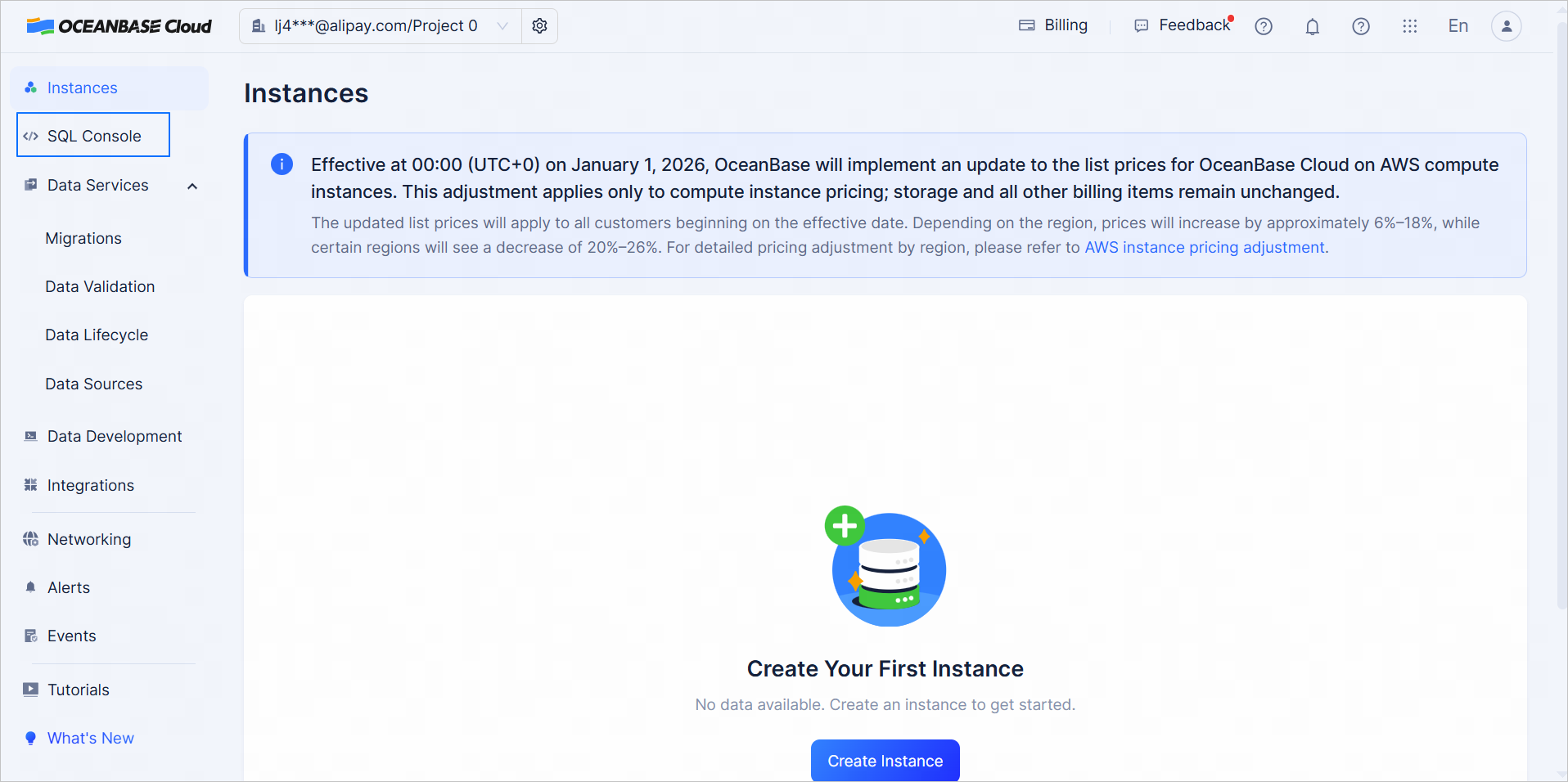Click the OceanBase Cloud logo

tap(119, 26)
